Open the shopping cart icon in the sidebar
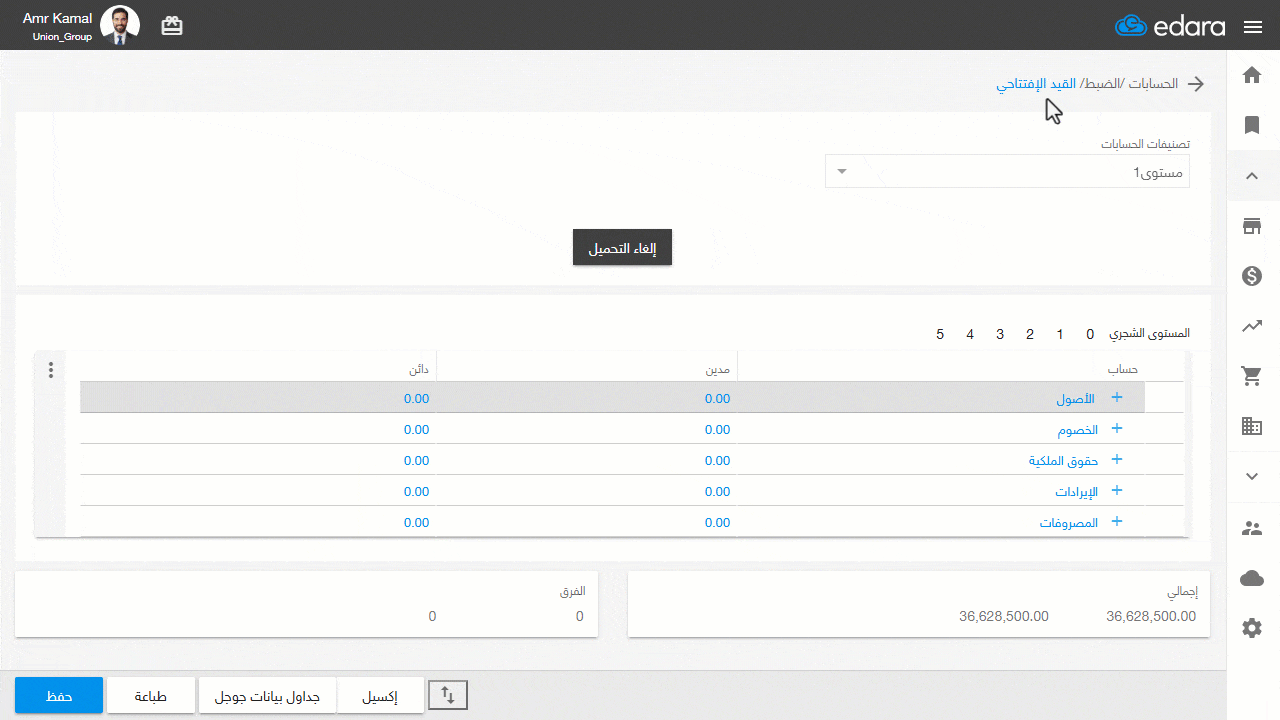This screenshot has width=1280, height=720. (x=1252, y=376)
